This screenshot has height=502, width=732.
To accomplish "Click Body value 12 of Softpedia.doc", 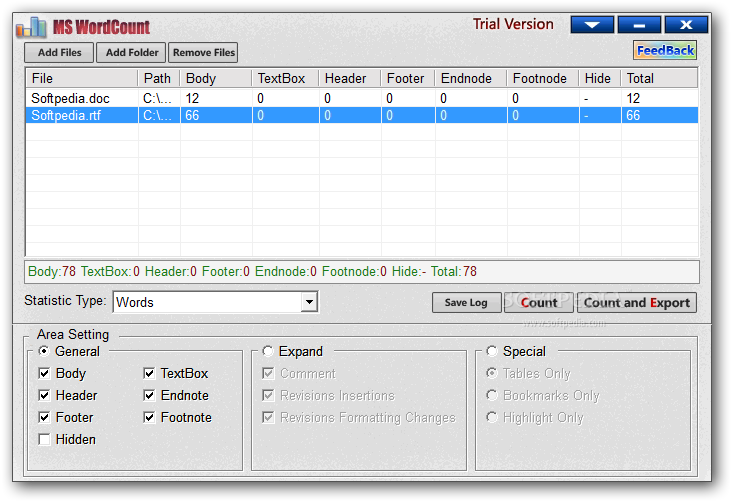I will (x=192, y=98).
